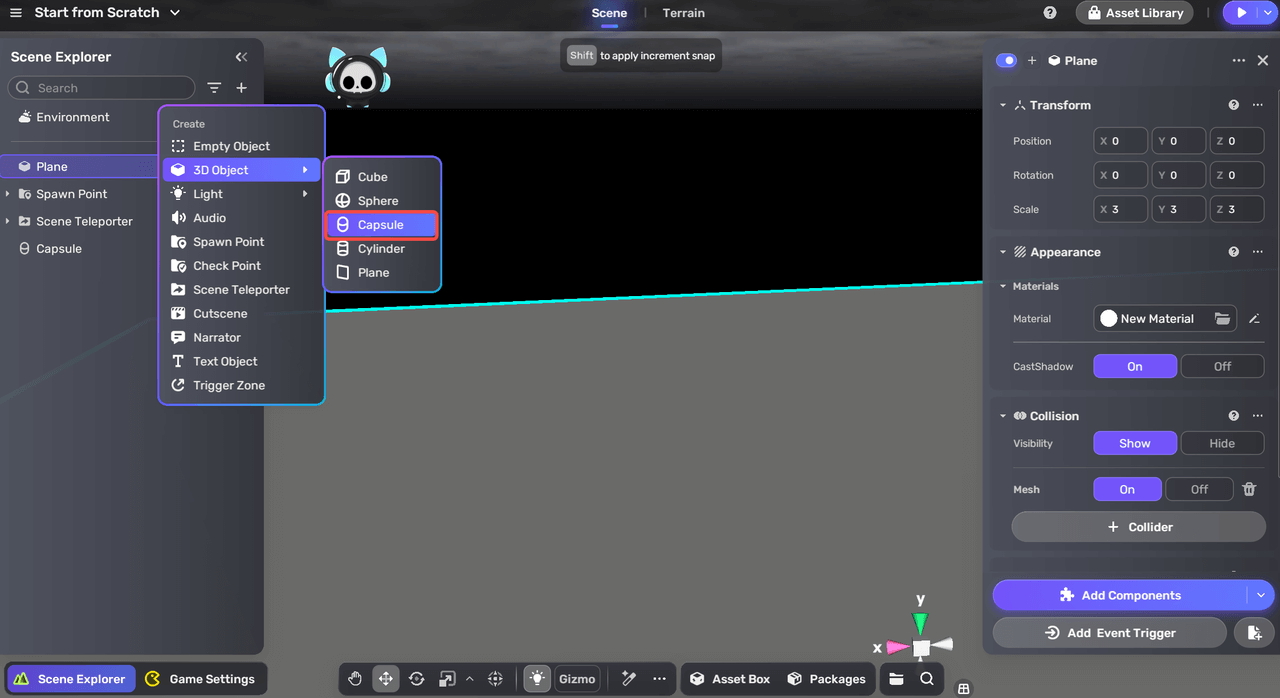1280x698 pixels.
Task: Open the Start from Scratch dropdown
Action: tap(175, 13)
